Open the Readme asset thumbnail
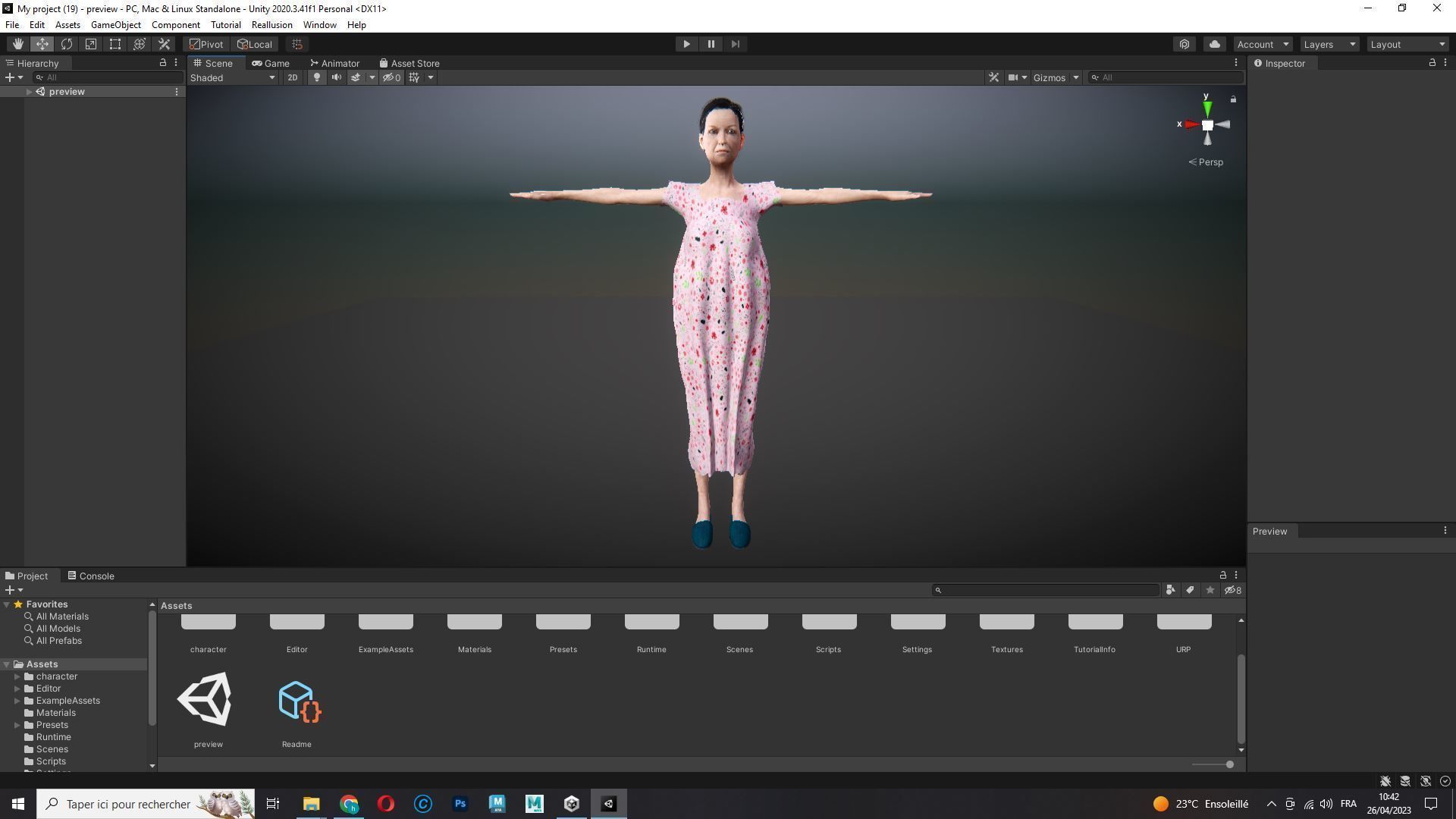 (x=297, y=701)
